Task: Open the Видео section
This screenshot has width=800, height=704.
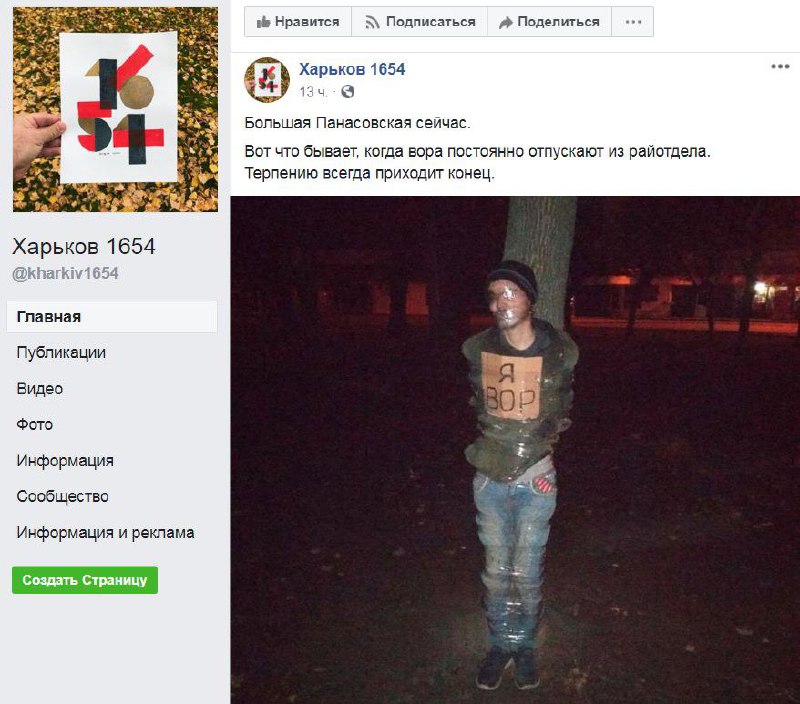Action: [x=40, y=389]
